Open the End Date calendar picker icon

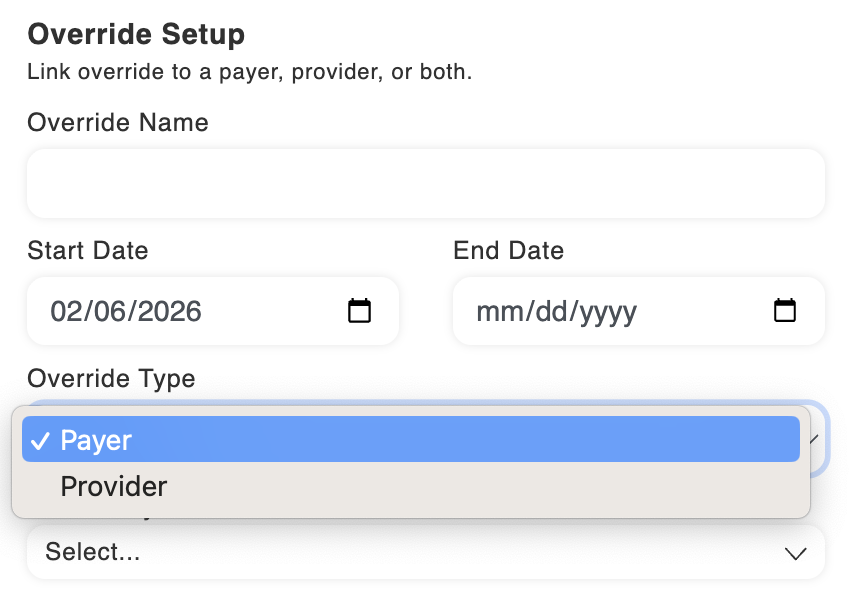785,311
